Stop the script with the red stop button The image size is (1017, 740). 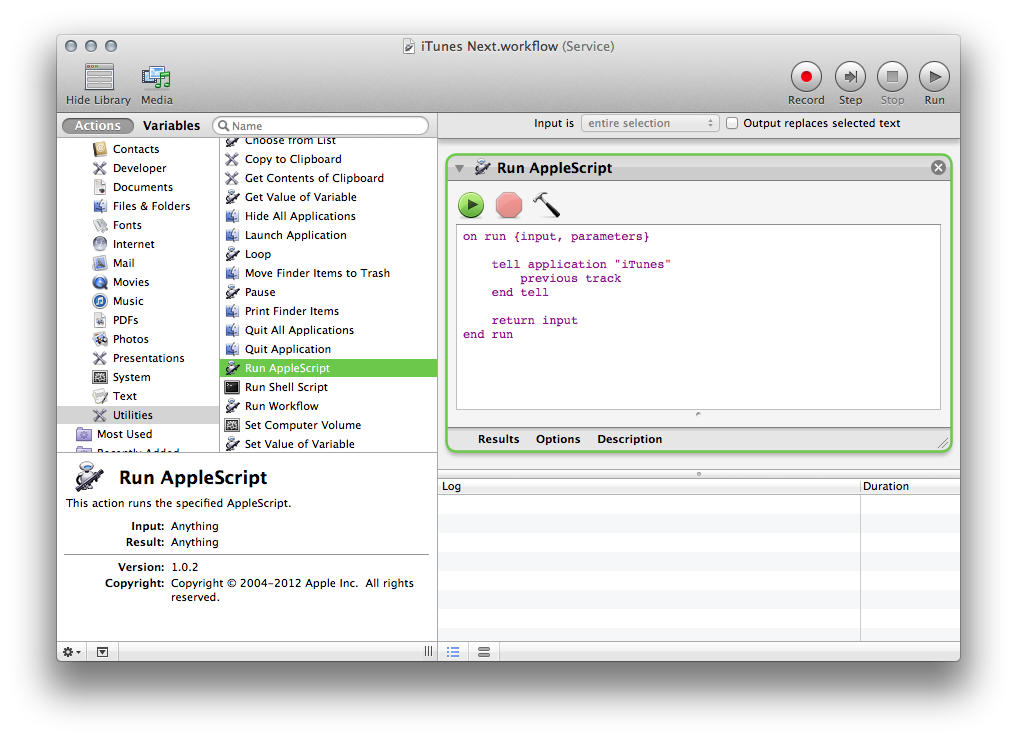pos(508,205)
